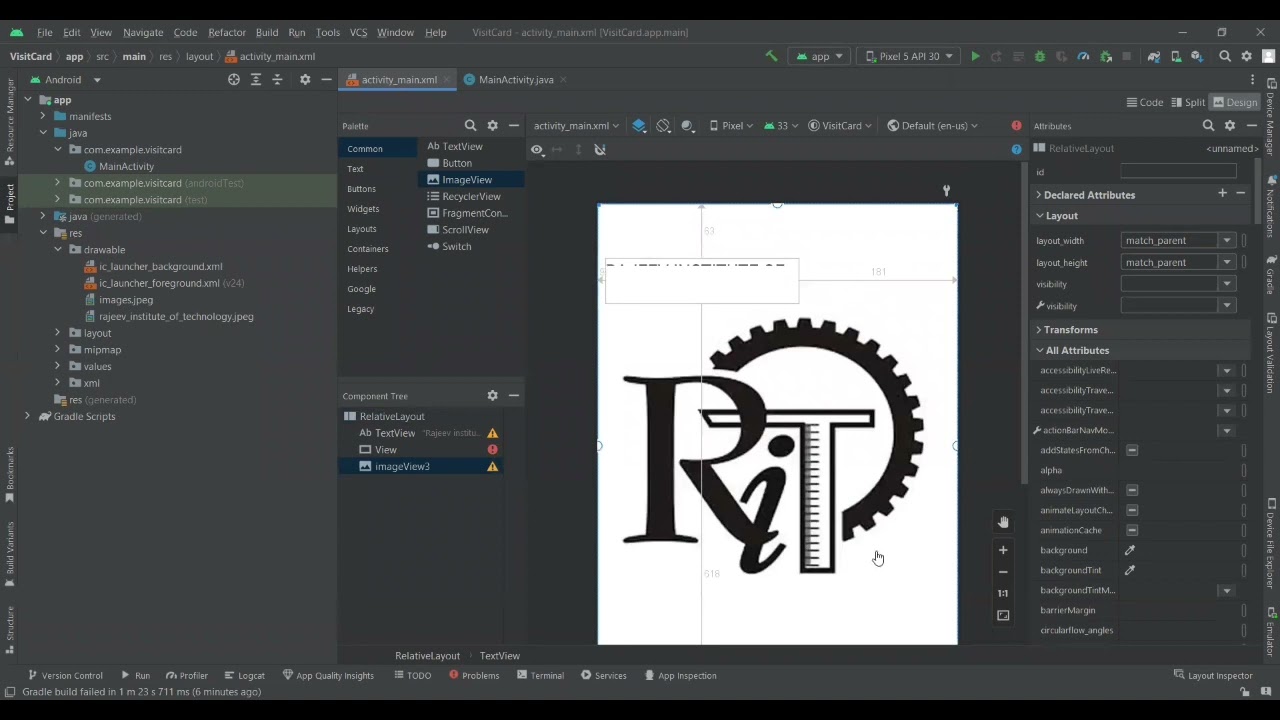Pick backgroundTint color with eyedropper
Image resolution: width=1280 pixels, height=720 pixels.
pos(1130,570)
